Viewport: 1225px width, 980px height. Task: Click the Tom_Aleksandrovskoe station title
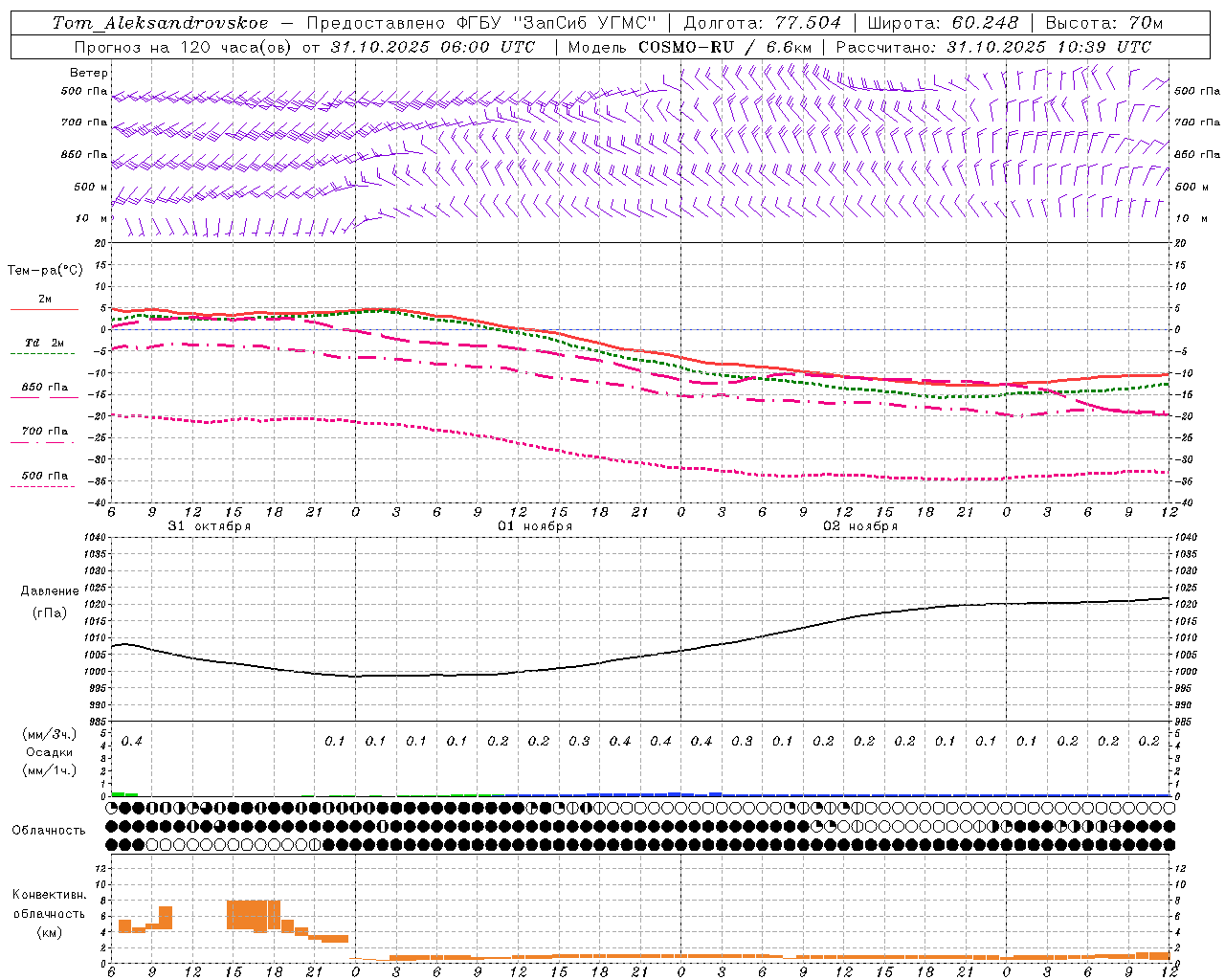click(x=161, y=23)
